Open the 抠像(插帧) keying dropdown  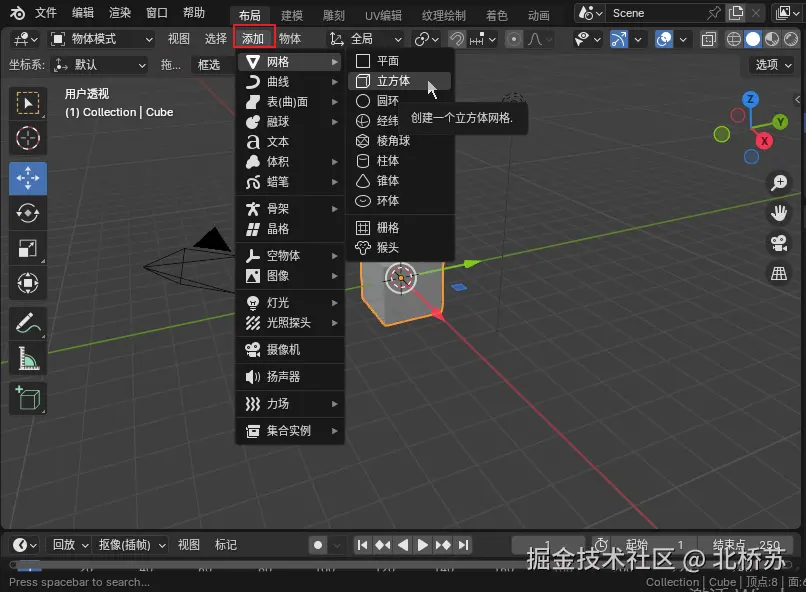pos(132,545)
